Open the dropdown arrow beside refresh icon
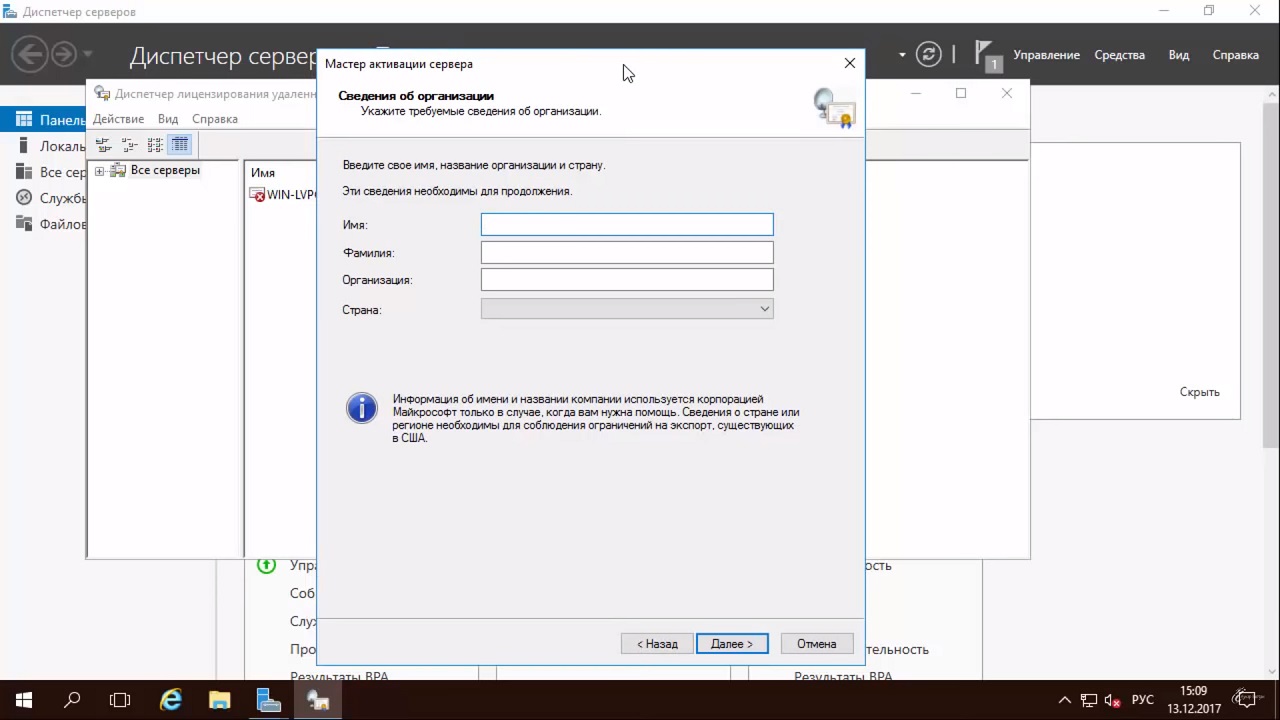Image resolution: width=1280 pixels, height=720 pixels. click(x=902, y=55)
